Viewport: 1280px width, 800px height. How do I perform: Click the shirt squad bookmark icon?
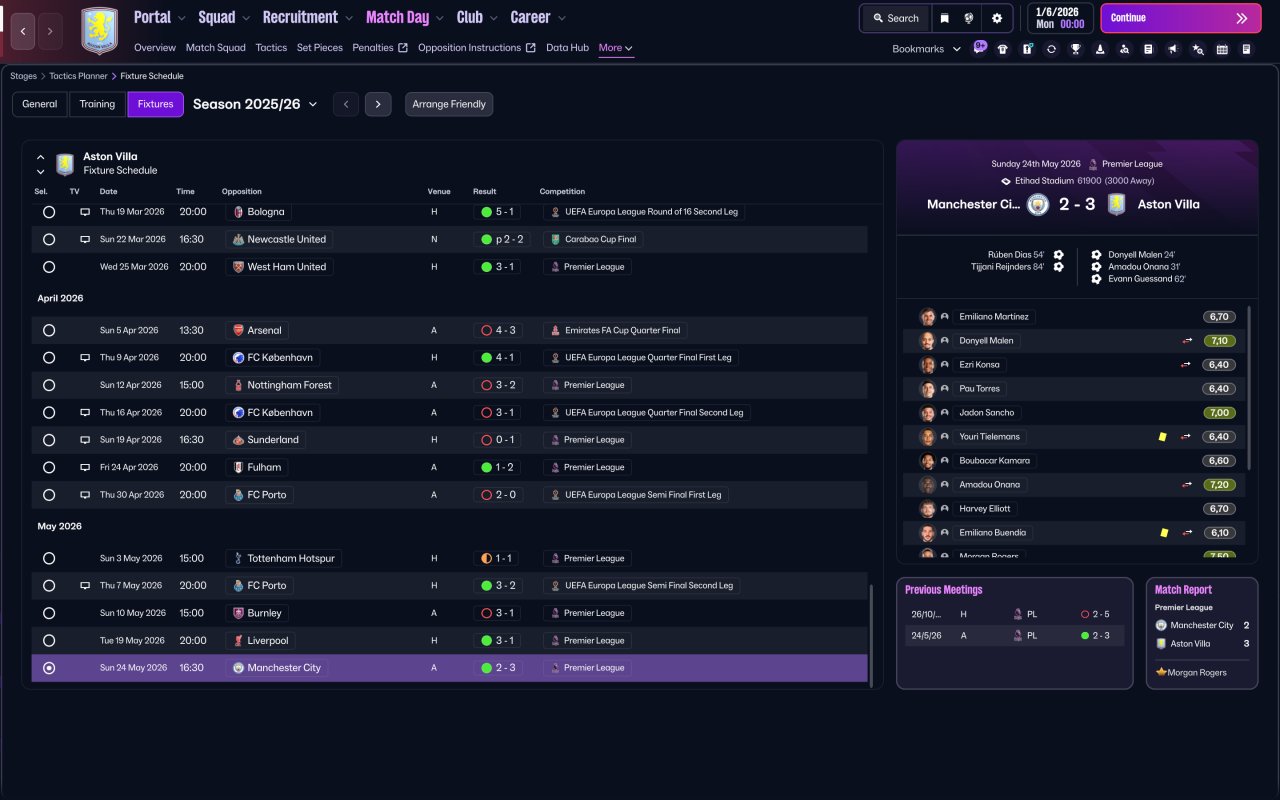[1003, 49]
